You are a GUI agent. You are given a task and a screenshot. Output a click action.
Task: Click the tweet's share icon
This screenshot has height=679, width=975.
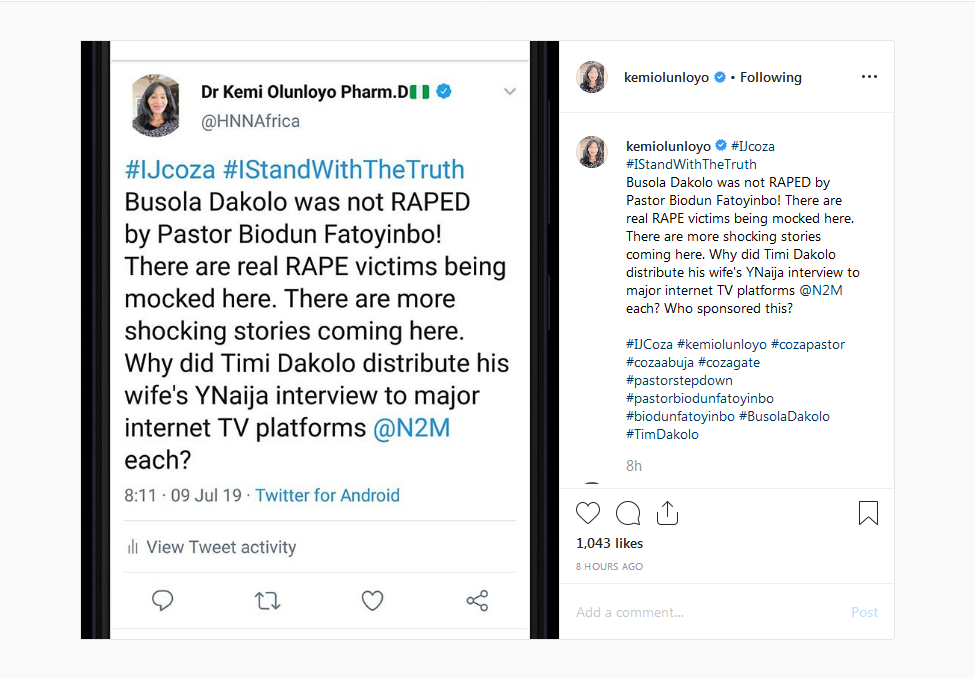click(477, 600)
